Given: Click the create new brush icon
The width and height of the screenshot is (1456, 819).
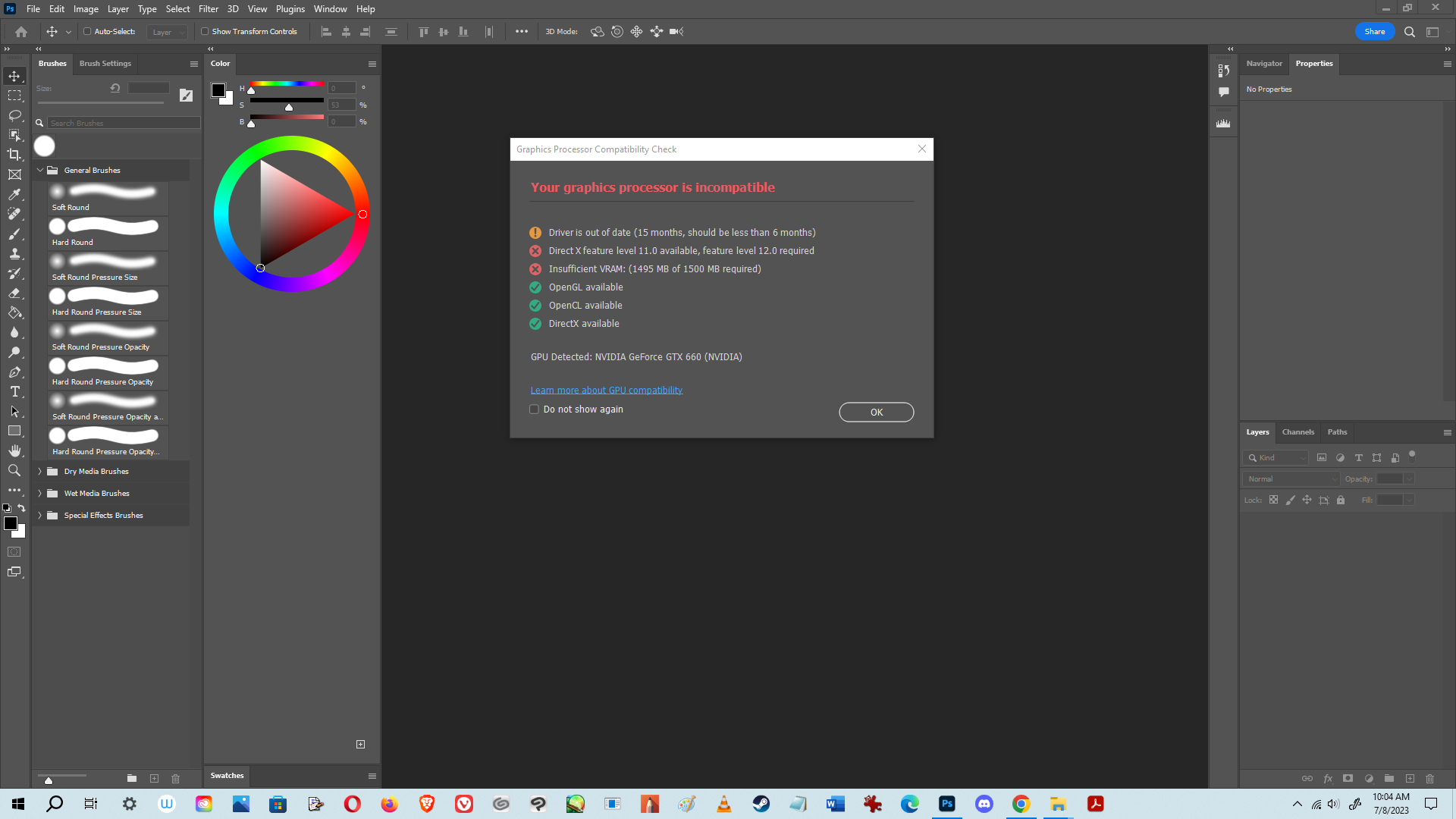Looking at the screenshot, I should click(154, 779).
